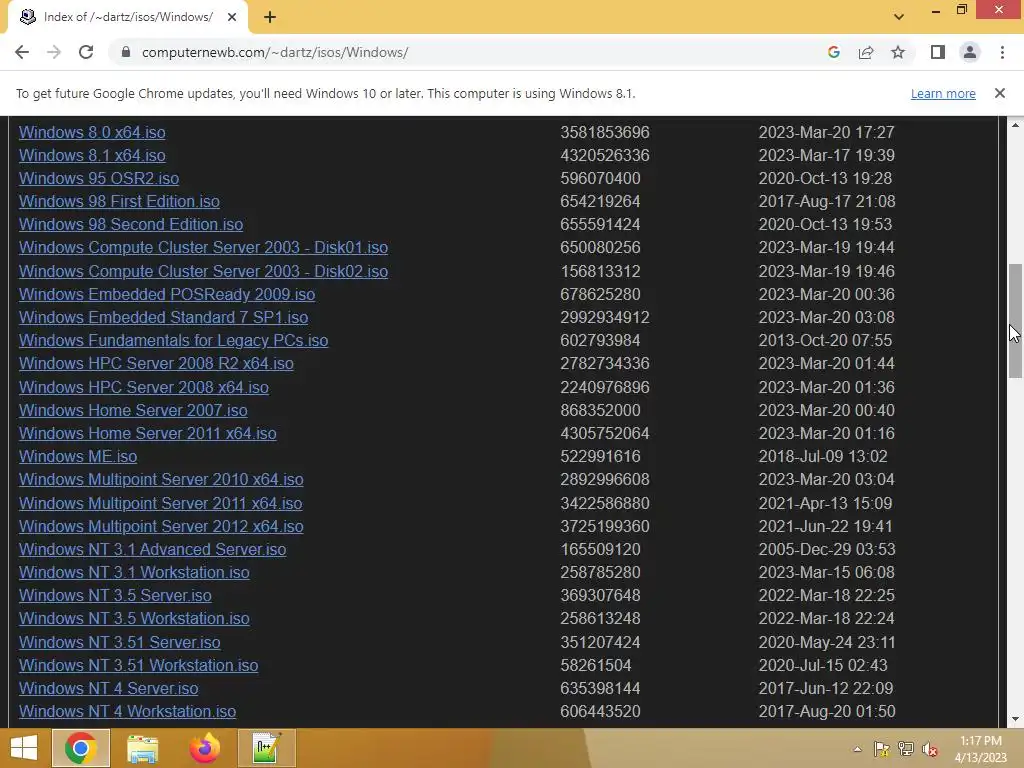Screen dimensions: 1024x768
Task: Select date 2005-Dec-29 03:53
Action: pyautogui.click(x=827, y=549)
